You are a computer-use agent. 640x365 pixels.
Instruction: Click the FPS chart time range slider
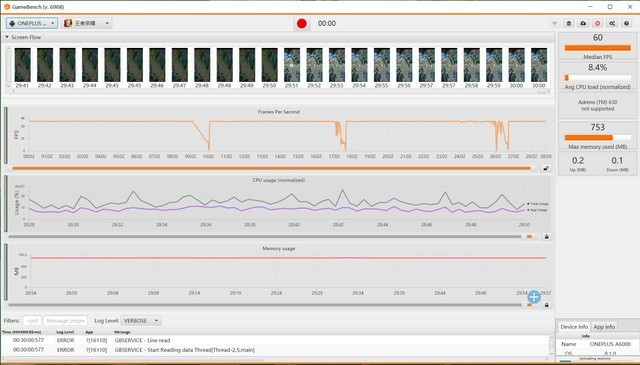click(271, 168)
